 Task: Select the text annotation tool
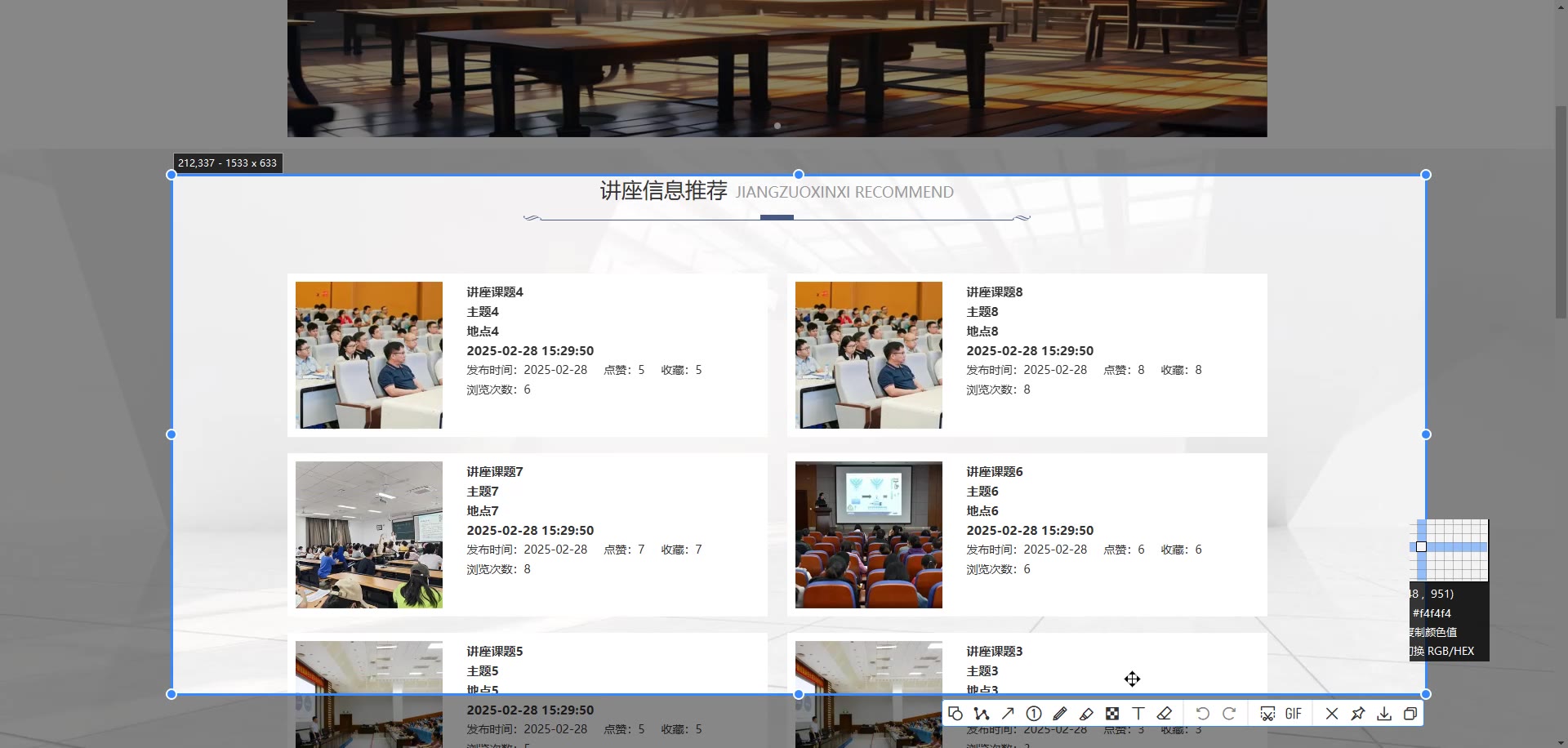tap(1138, 714)
